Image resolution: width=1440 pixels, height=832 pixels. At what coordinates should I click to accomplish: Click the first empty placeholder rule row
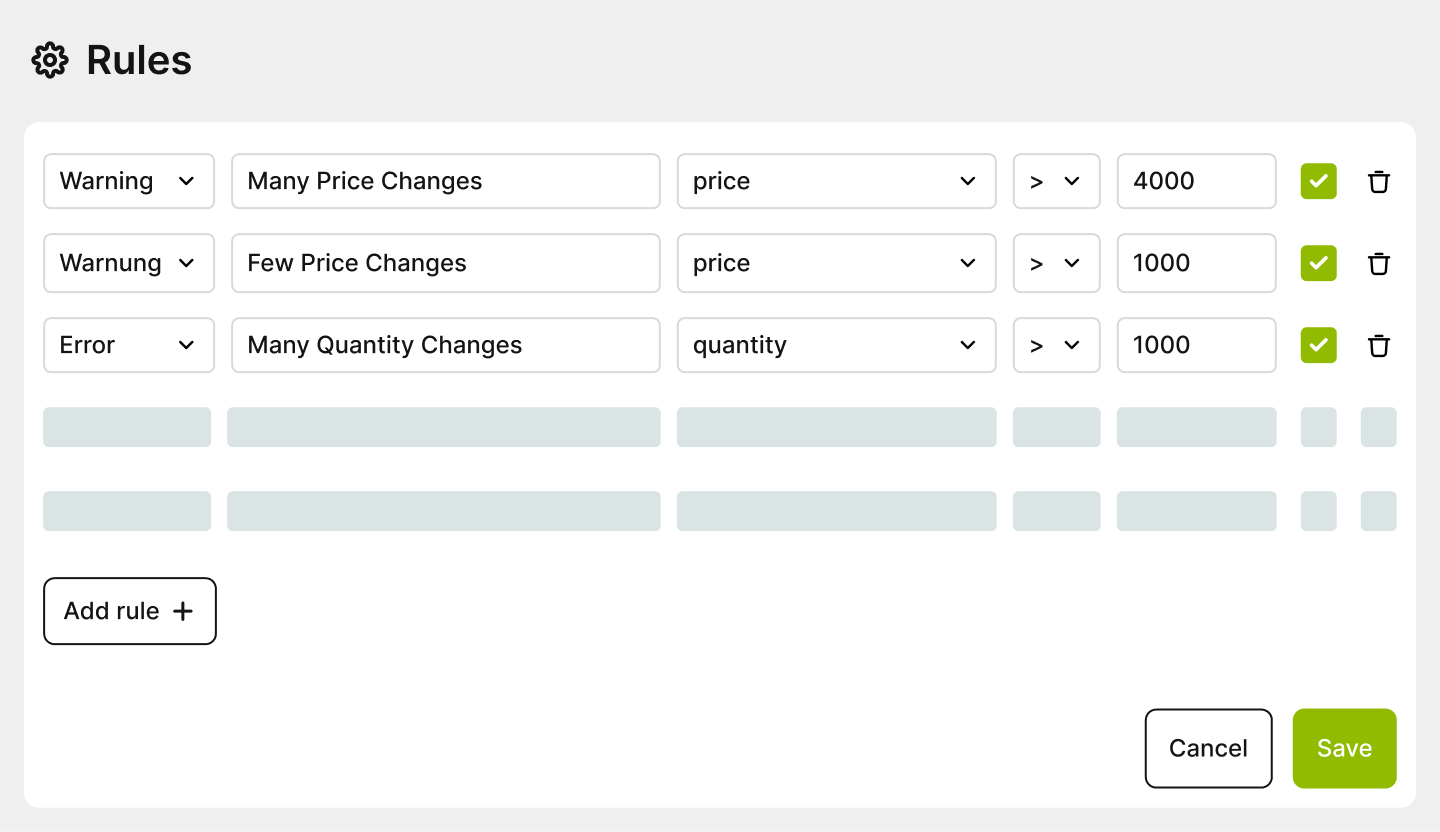445,427
